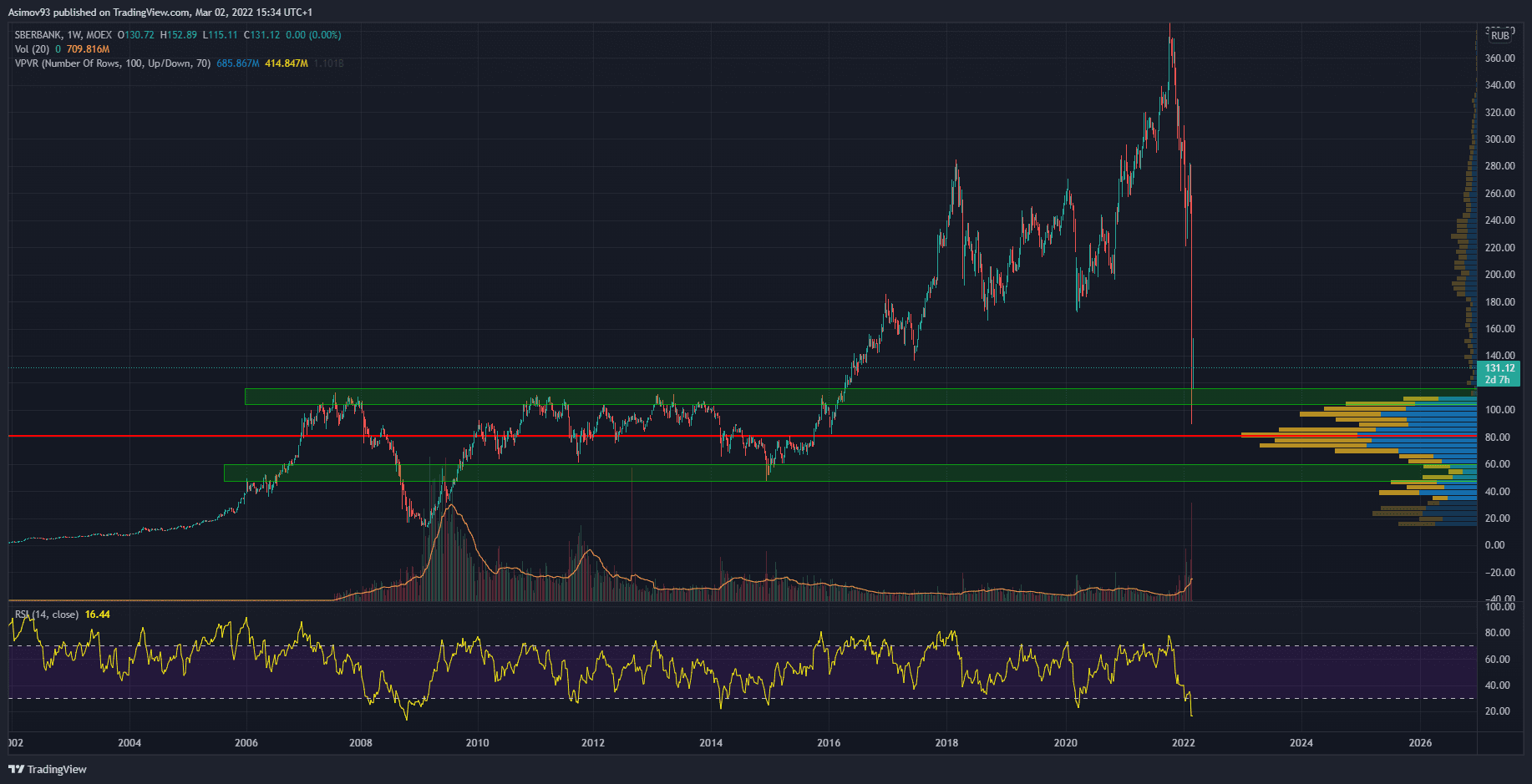Screen dimensions: 1532x784
Task: Click the 200.00 price axis label
Action: [x=1499, y=275]
